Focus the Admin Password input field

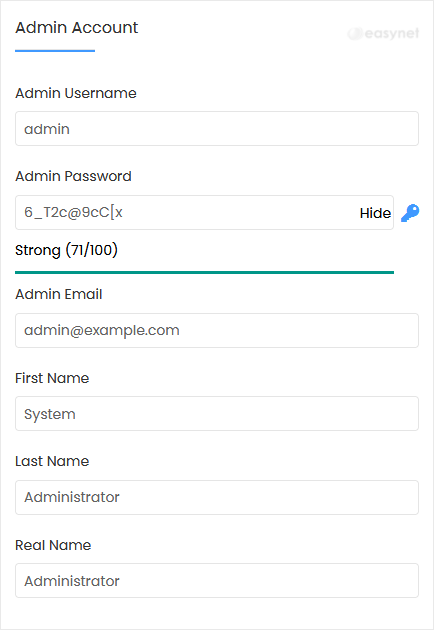(204, 213)
